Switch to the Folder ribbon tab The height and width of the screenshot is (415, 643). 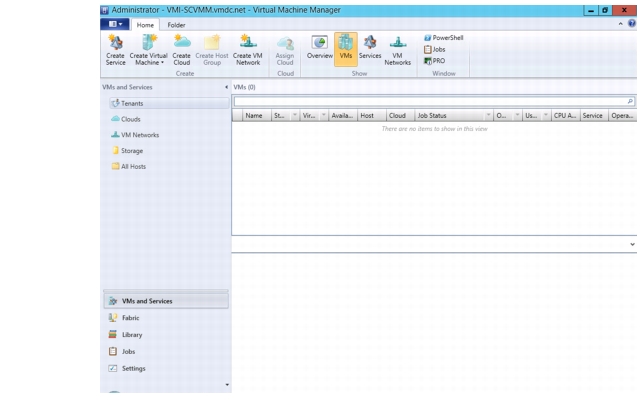pos(176,25)
